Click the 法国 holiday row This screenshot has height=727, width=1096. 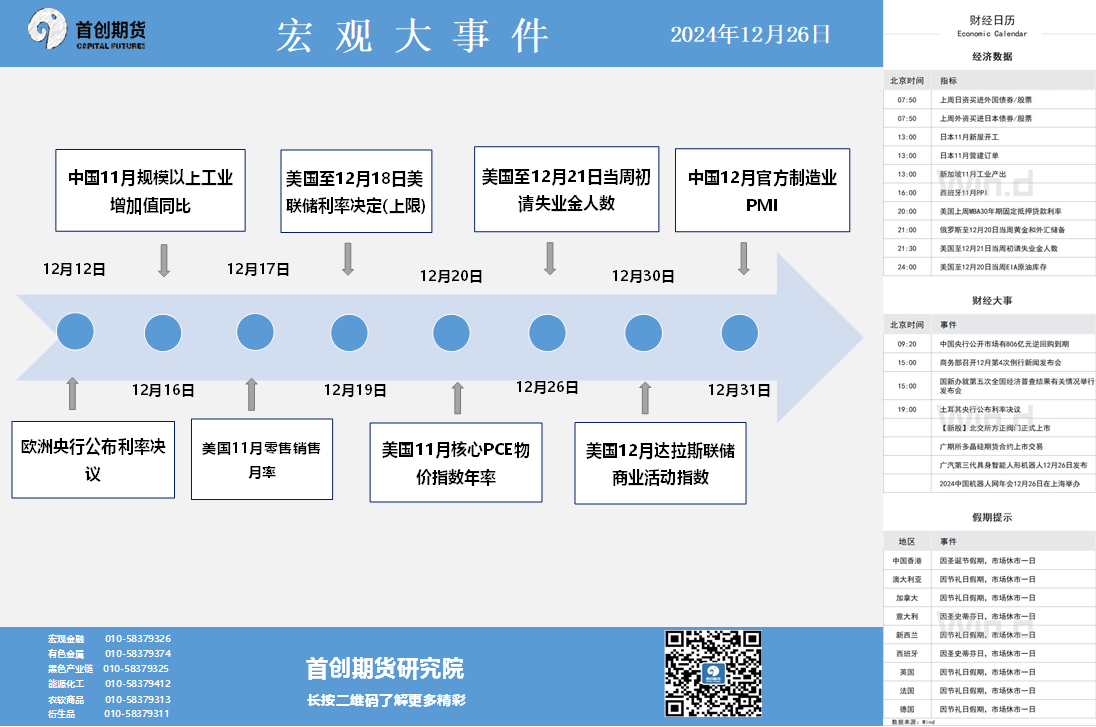point(990,691)
